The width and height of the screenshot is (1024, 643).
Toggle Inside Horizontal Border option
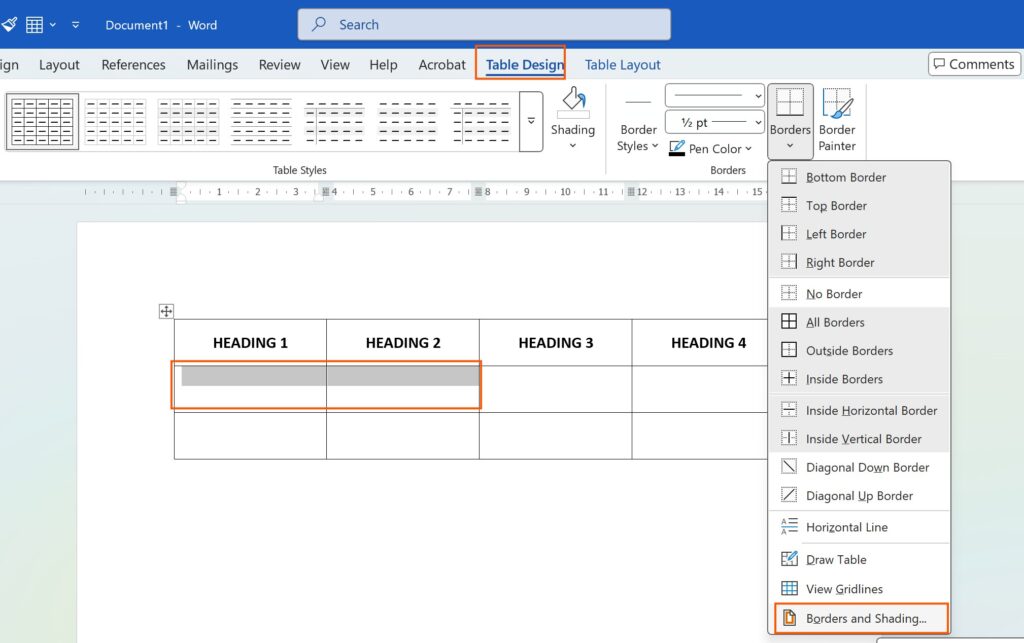coord(871,410)
